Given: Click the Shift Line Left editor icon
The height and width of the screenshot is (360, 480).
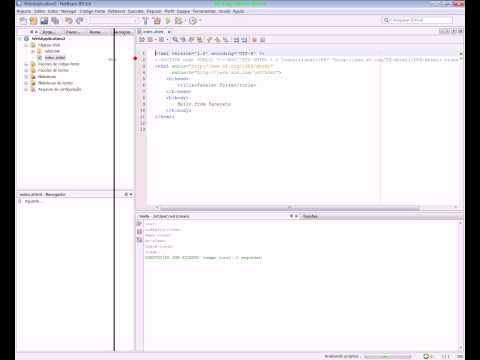Looking at the screenshot, I should [x=236, y=40].
